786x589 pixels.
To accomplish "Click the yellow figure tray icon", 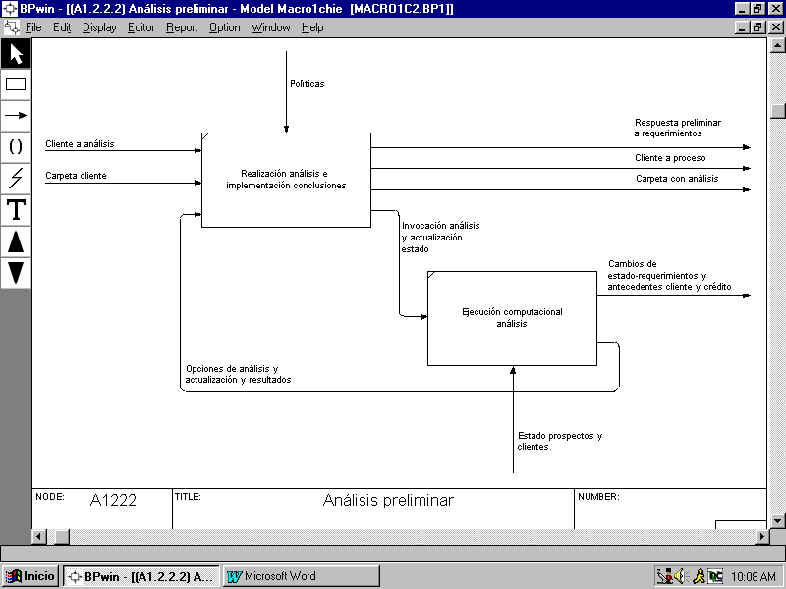I will point(699,576).
